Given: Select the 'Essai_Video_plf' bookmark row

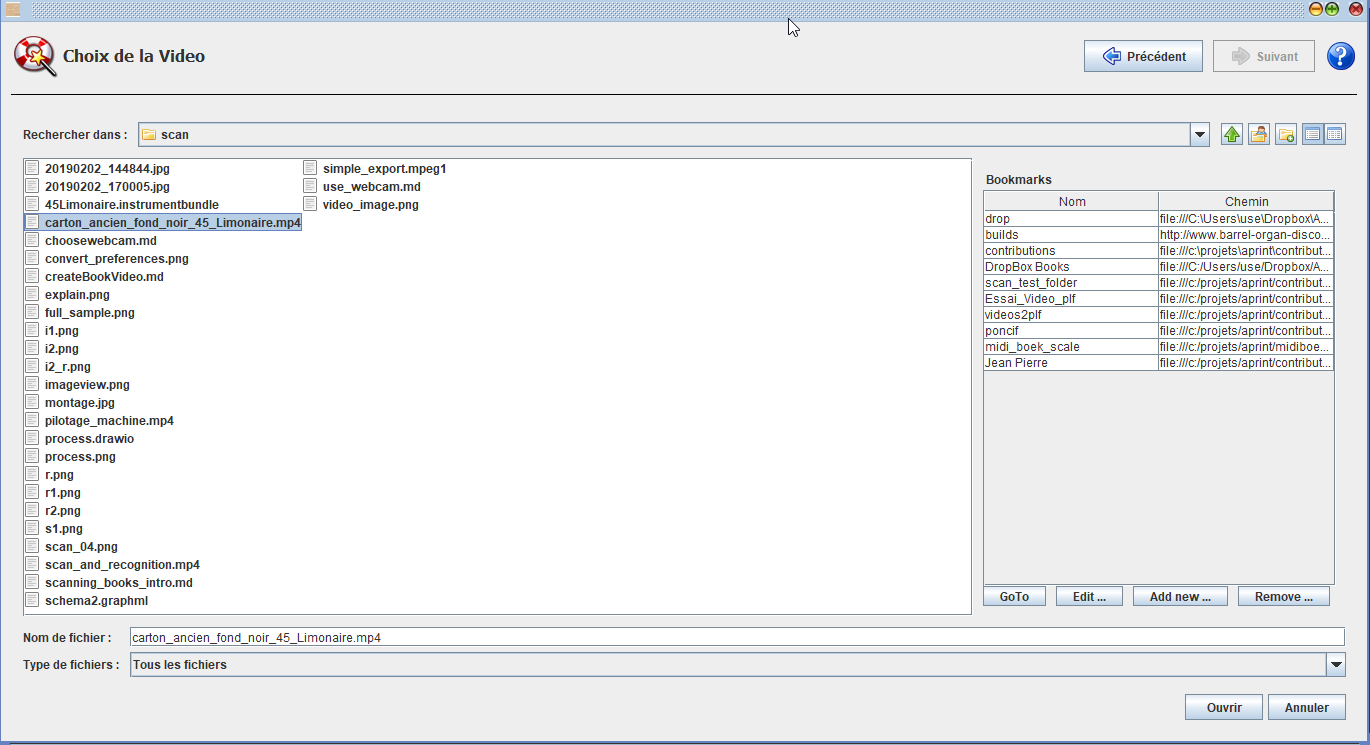Looking at the screenshot, I should (x=1071, y=299).
